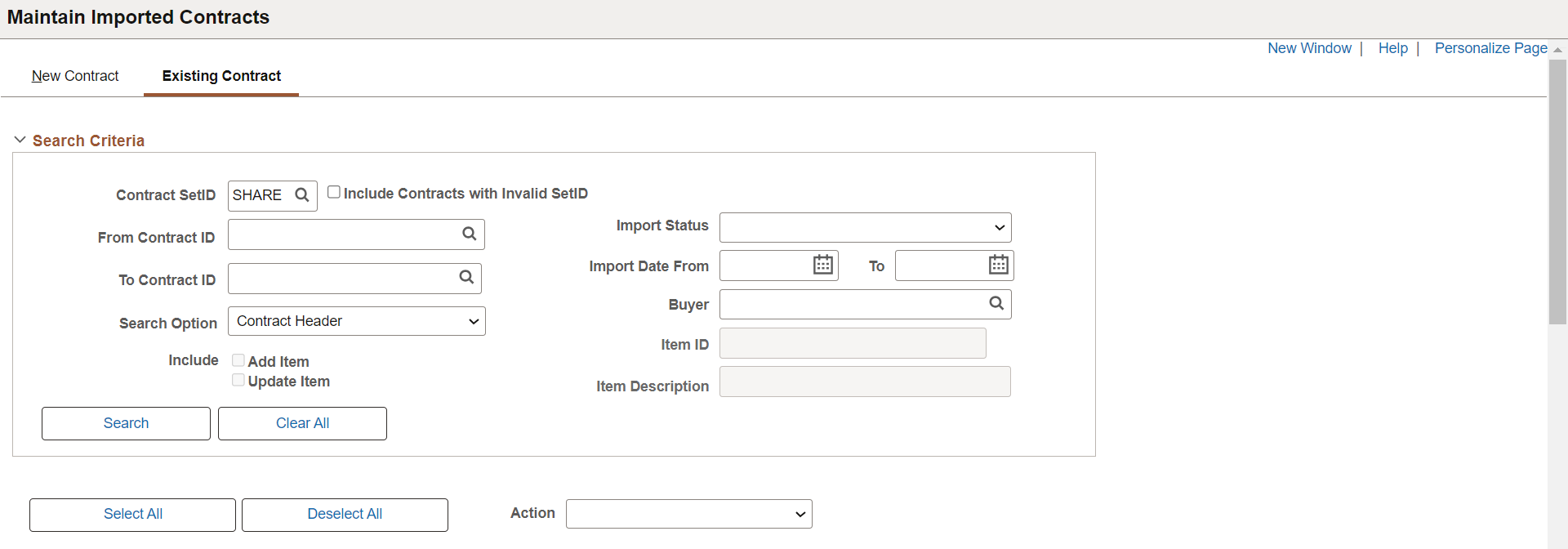This screenshot has width=1568, height=549.
Task: Click the Item ID field
Action: tap(853, 343)
